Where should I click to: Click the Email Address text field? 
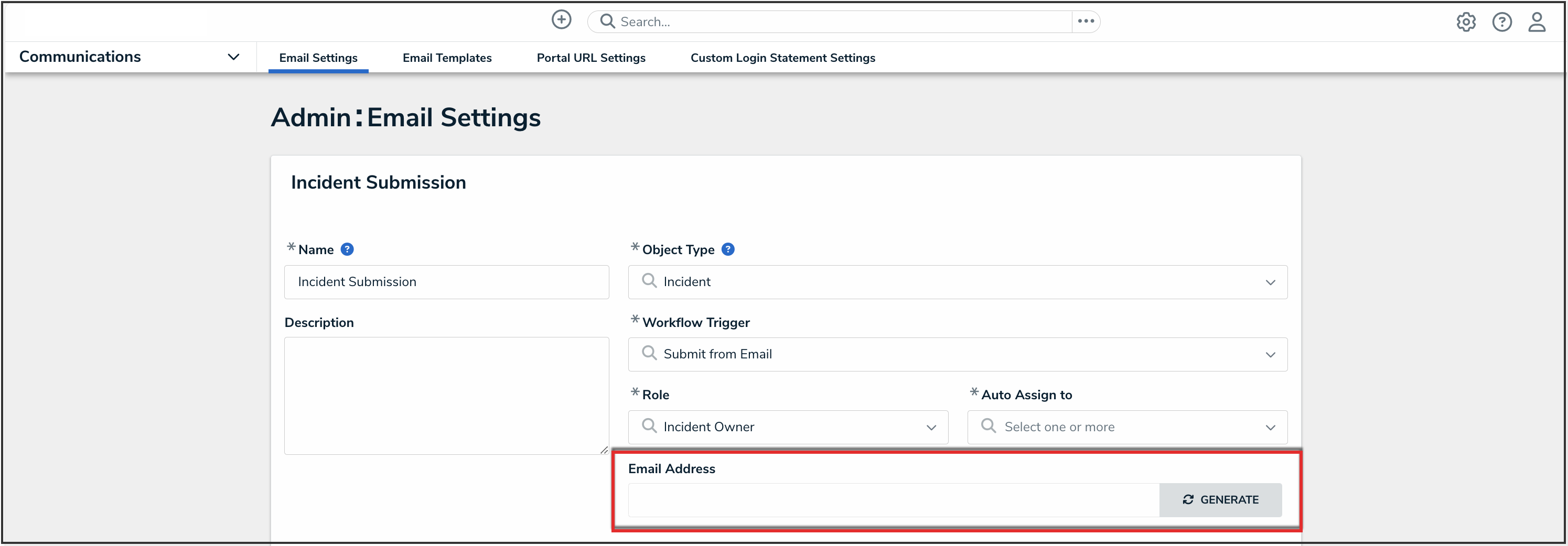coord(893,500)
